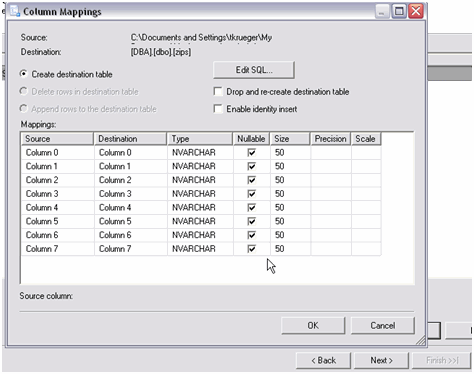Open Type dropdown cell NVARCHAR for Column 7
The image size is (474, 374).
click(x=200, y=249)
